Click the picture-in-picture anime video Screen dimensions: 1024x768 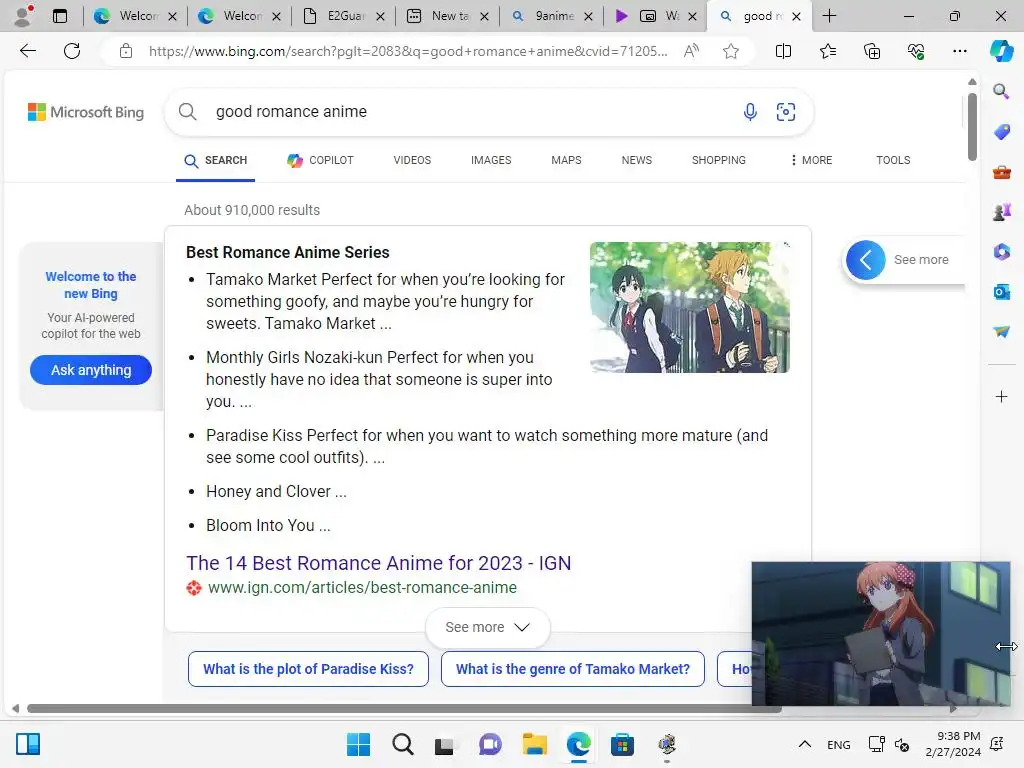pos(880,633)
